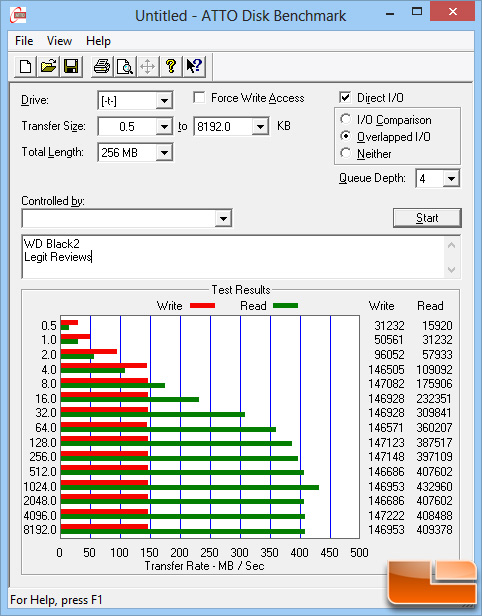Click the New document toolbar icon

tap(25, 66)
